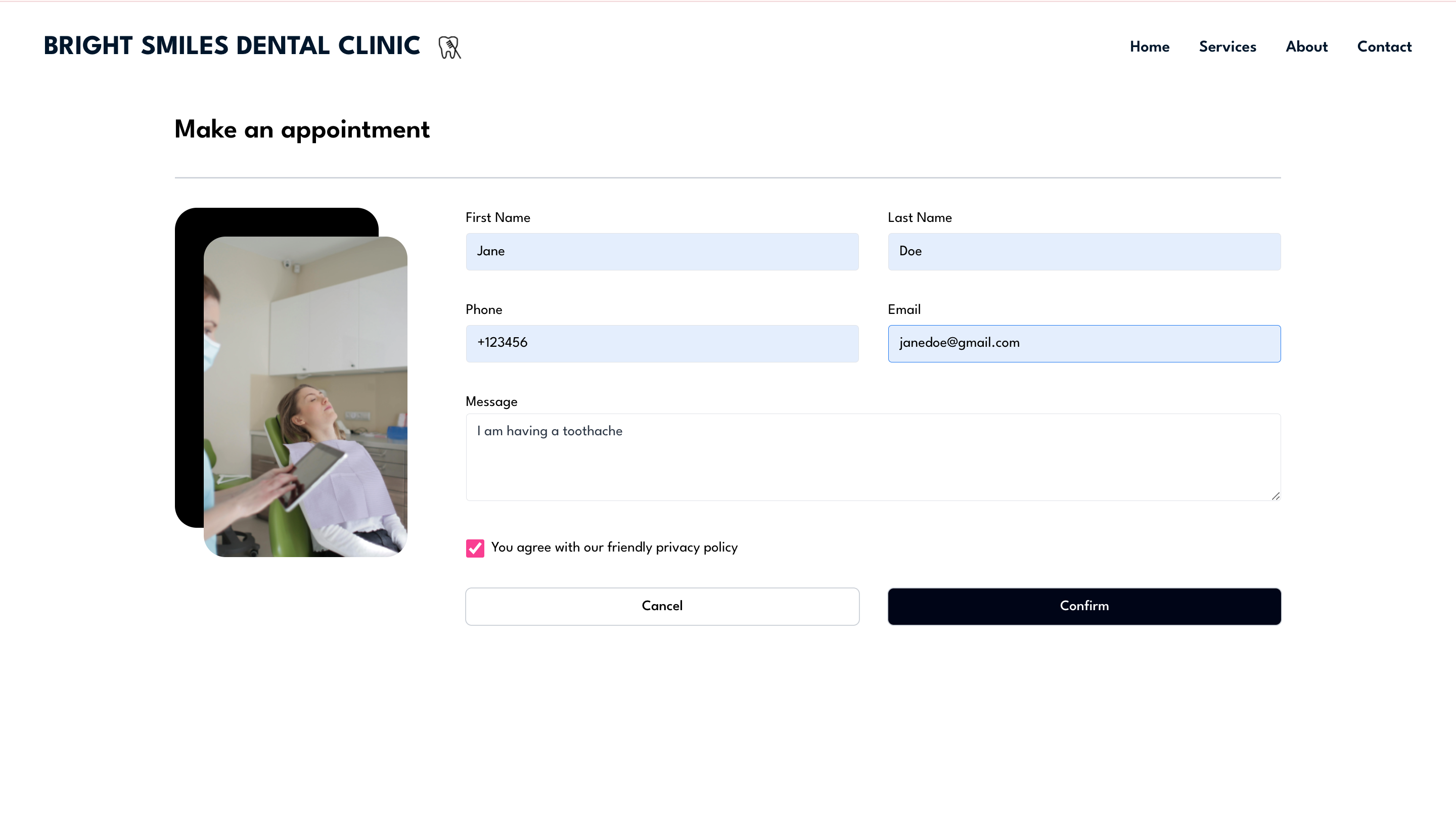This screenshot has width=1456, height=824.
Task: Click Bright Smiles Dental Clinic title
Action: [232, 47]
